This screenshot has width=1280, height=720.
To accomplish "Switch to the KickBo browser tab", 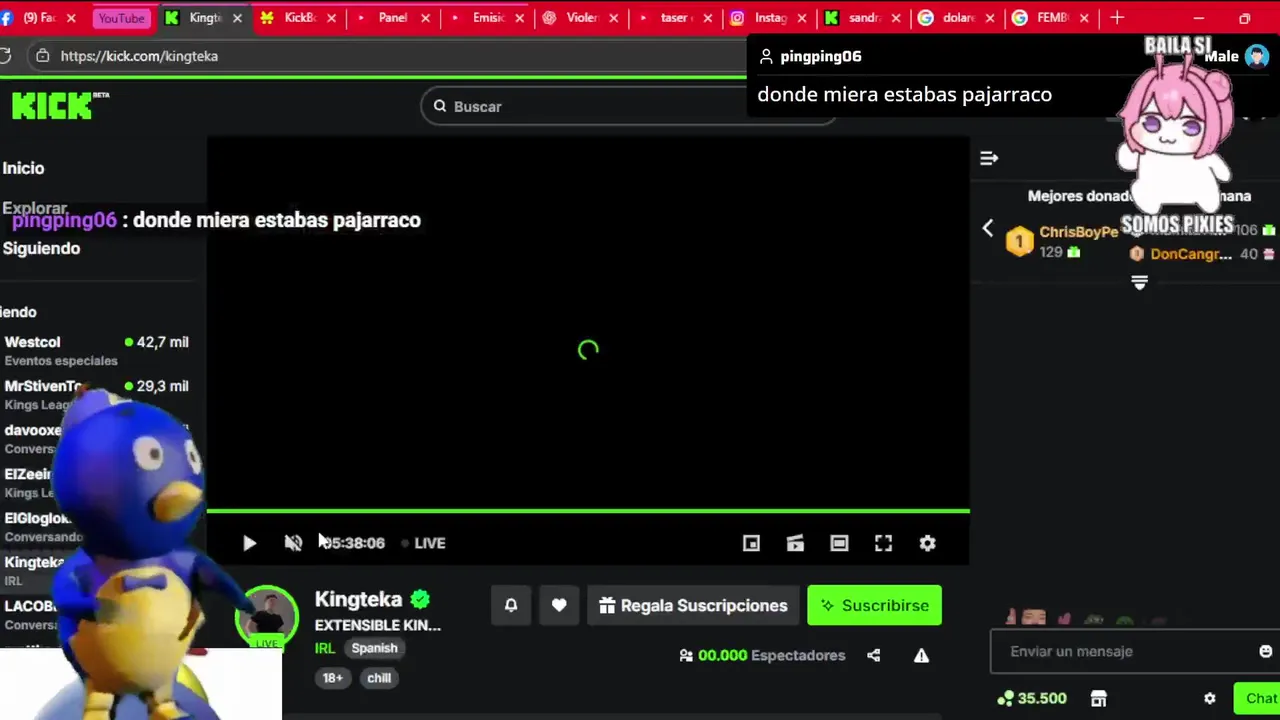I will click(299, 18).
